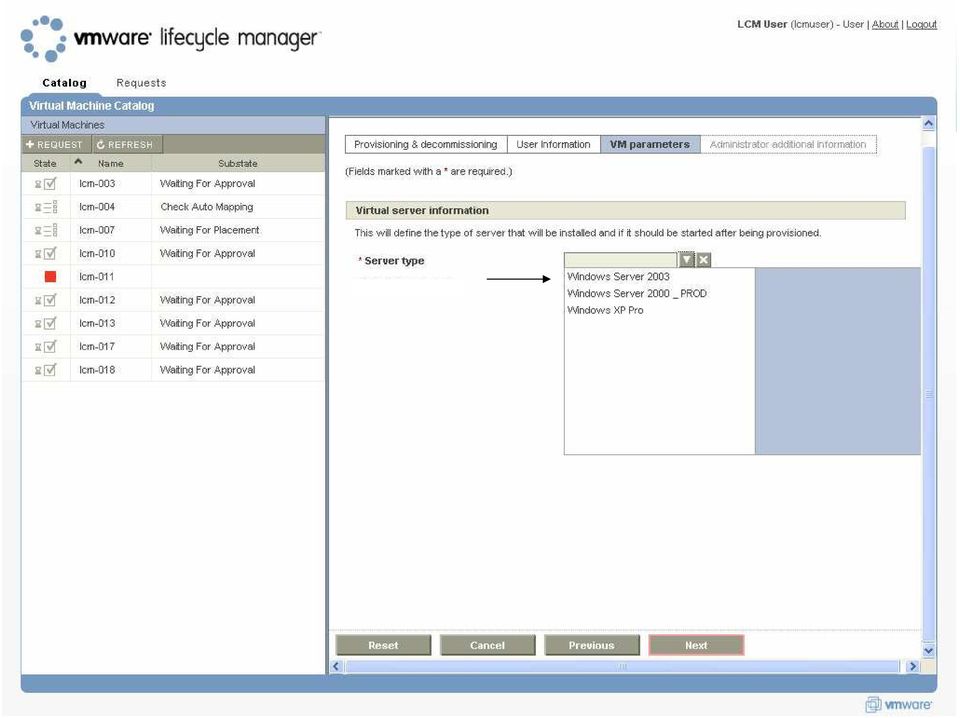960x718 pixels.
Task: Click the Request button
Action: click(55, 144)
